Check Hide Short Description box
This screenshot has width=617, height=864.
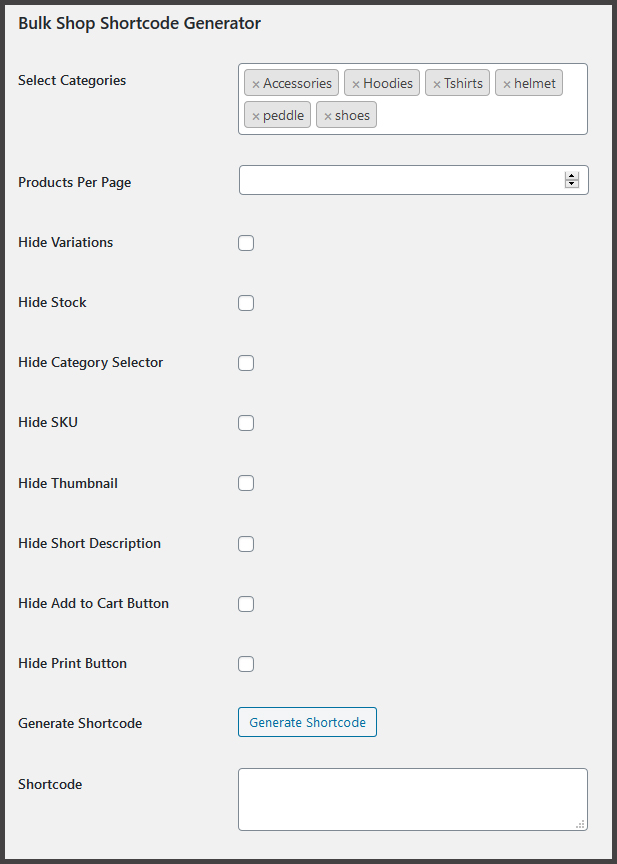[x=246, y=544]
